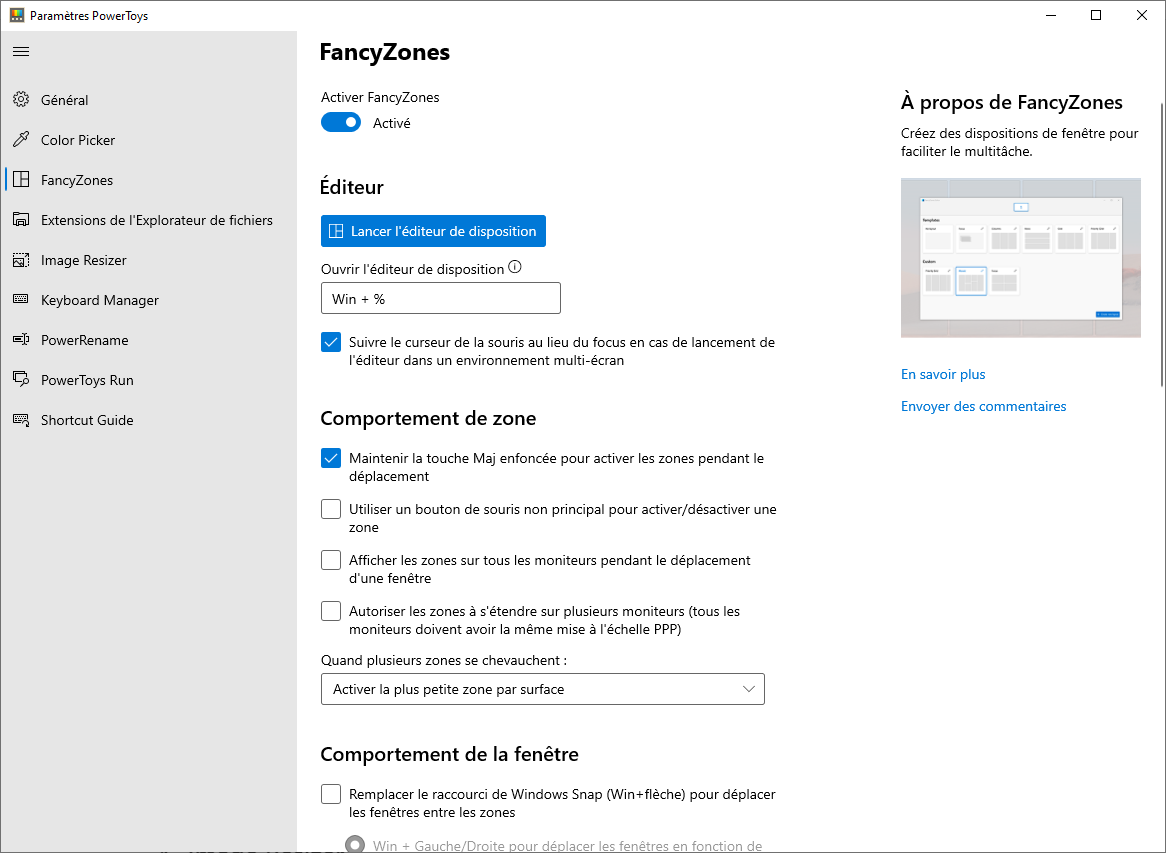The image size is (1166, 853).
Task: Enable Remplacer le raccourci de Windows Snap
Action: 331,794
